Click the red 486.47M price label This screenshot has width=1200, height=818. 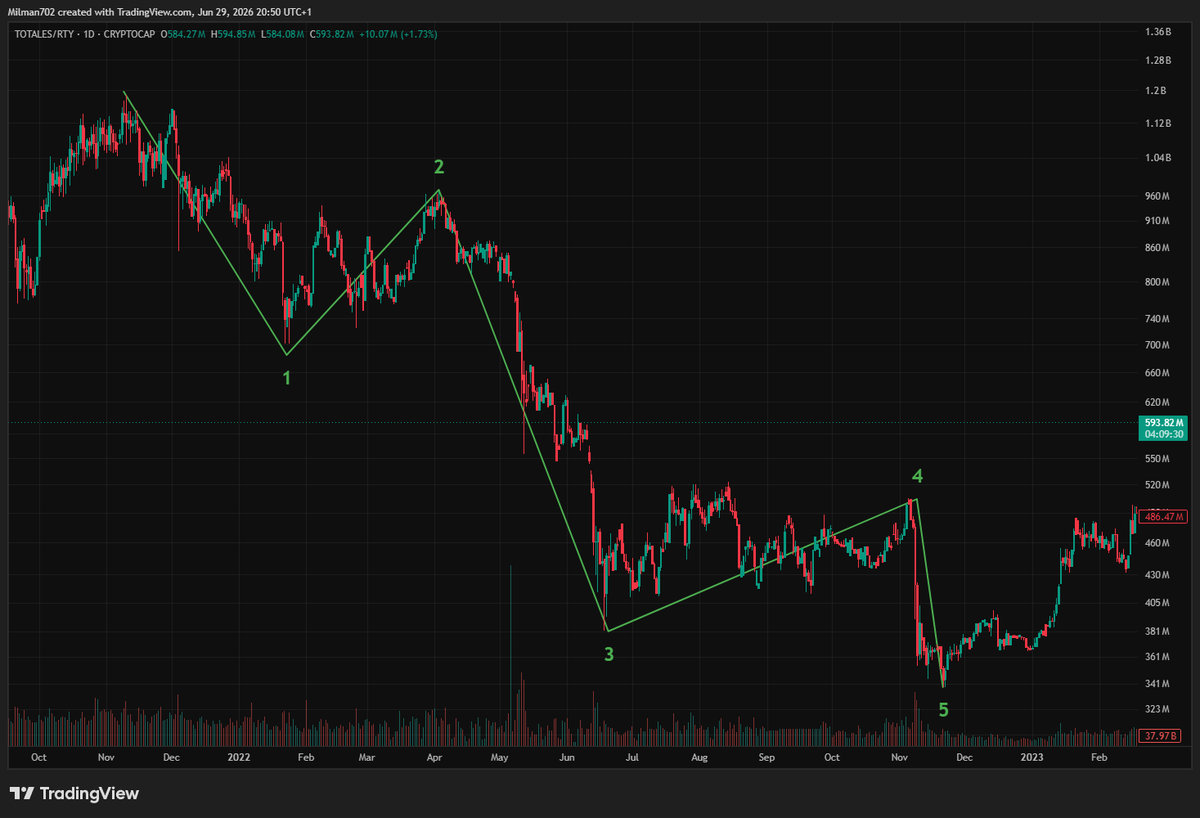coord(1164,517)
